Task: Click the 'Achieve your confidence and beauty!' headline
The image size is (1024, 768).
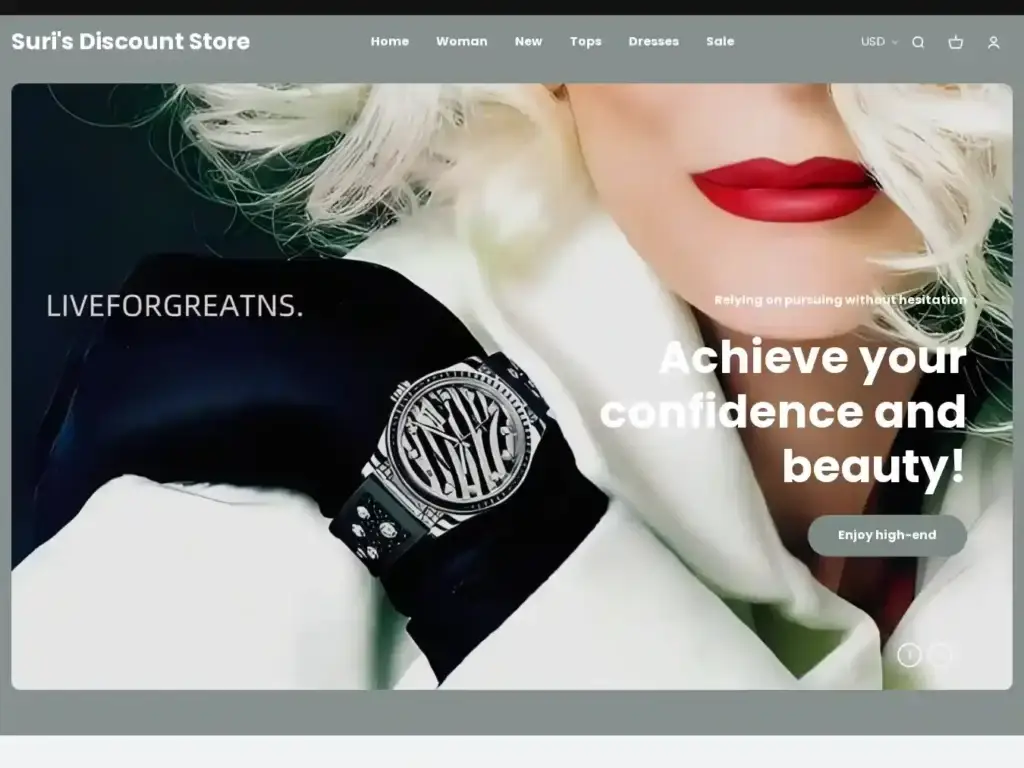Action: [784, 412]
